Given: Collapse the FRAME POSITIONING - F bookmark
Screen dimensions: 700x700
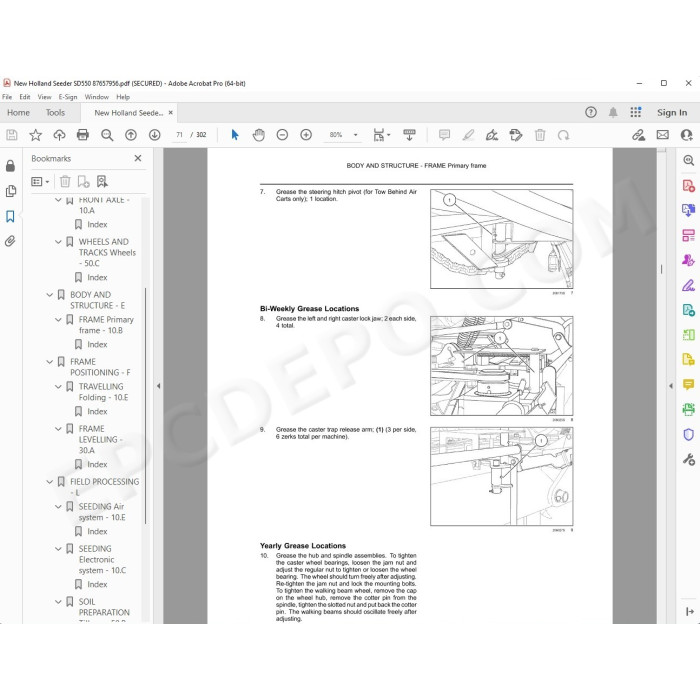Looking at the screenshot, I should pyautogui.click(x=50, y=362).
